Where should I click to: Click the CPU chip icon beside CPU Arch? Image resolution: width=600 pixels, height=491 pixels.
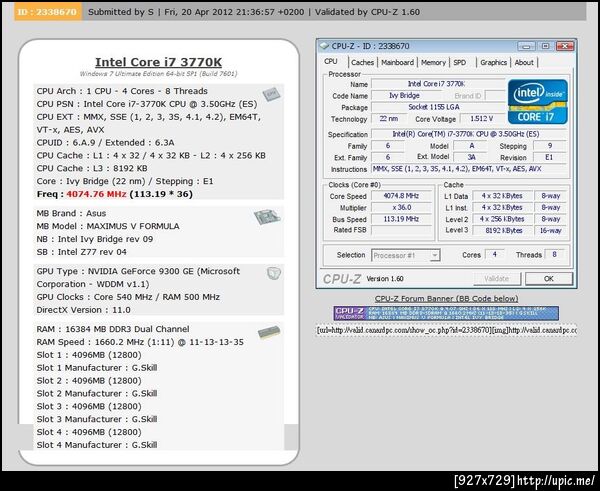(x=271, y=94)
